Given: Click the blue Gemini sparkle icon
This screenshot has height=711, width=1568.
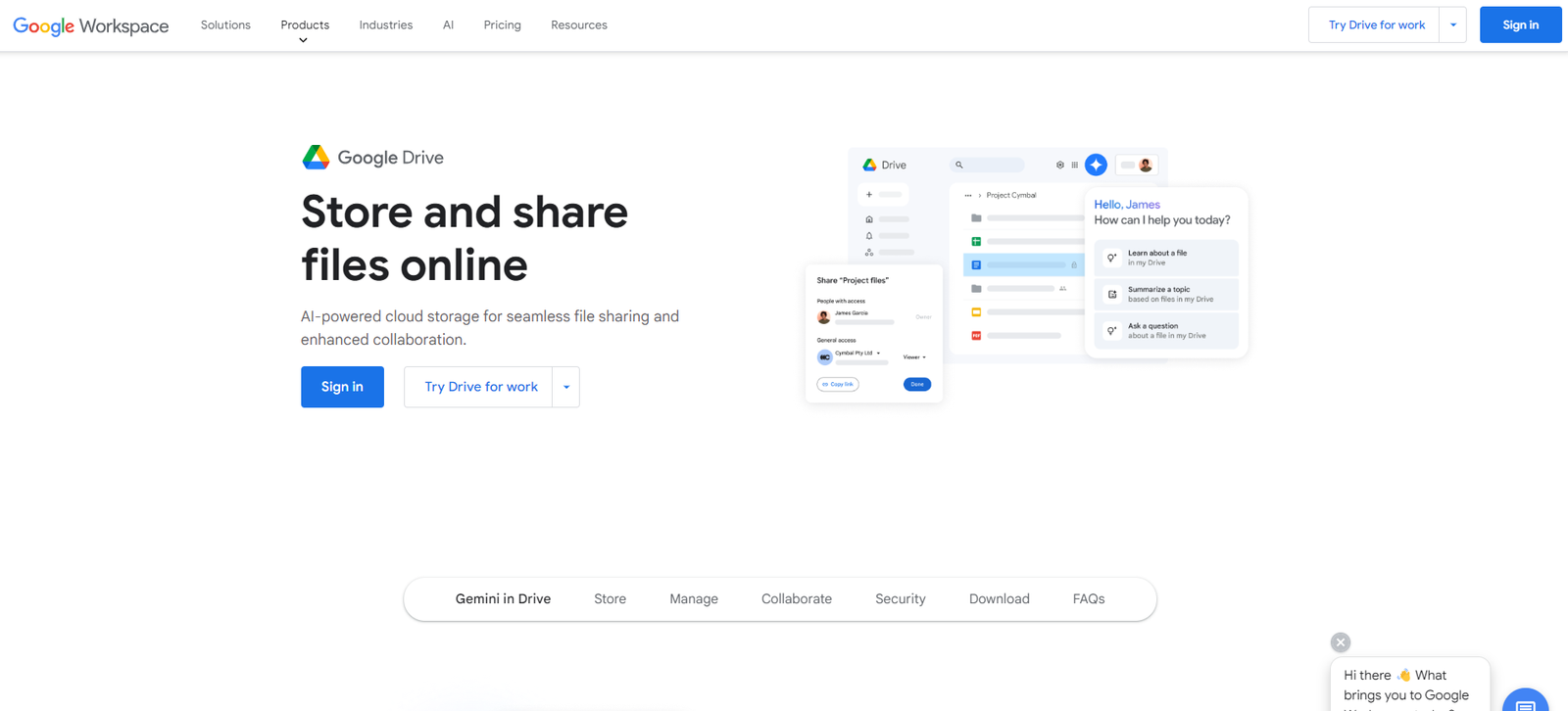Looking at the screenshot, I should [x=1096, y=166].
